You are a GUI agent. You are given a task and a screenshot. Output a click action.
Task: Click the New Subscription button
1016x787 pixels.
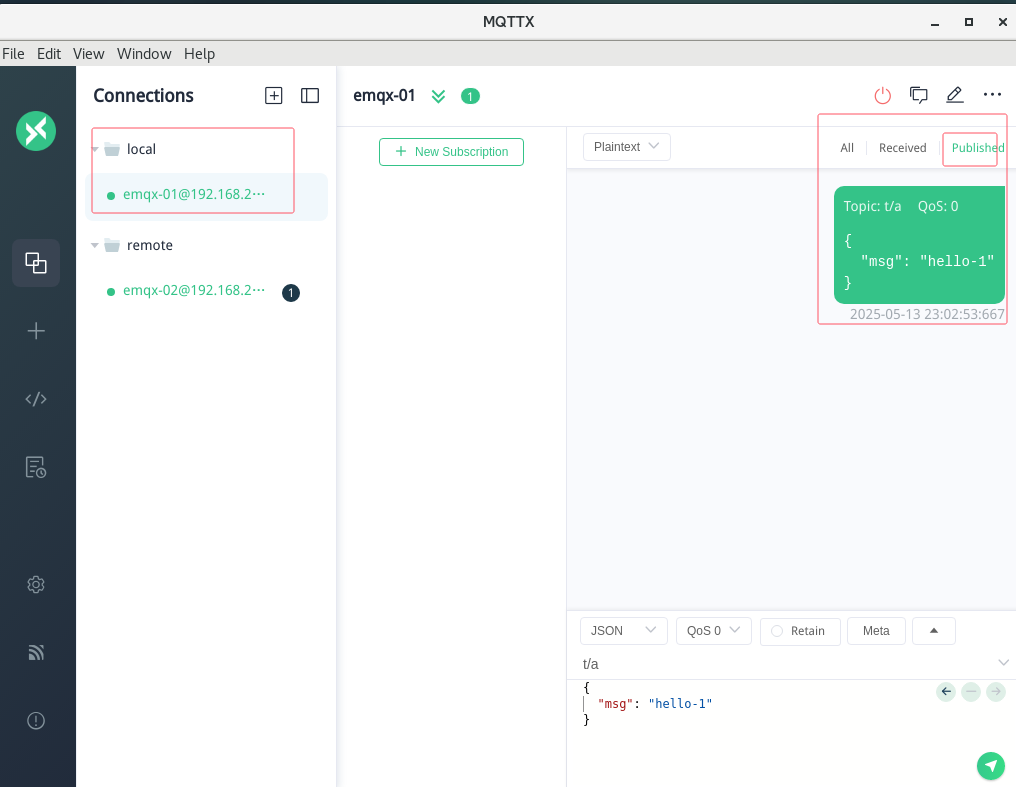click(451, 152)
